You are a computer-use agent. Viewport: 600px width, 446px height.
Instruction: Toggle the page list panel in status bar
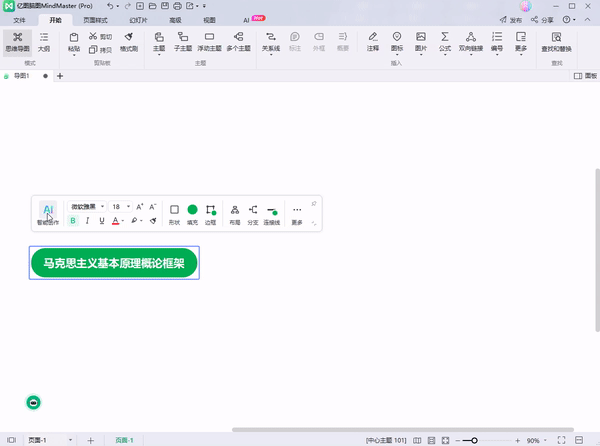(x=11, y=440)
